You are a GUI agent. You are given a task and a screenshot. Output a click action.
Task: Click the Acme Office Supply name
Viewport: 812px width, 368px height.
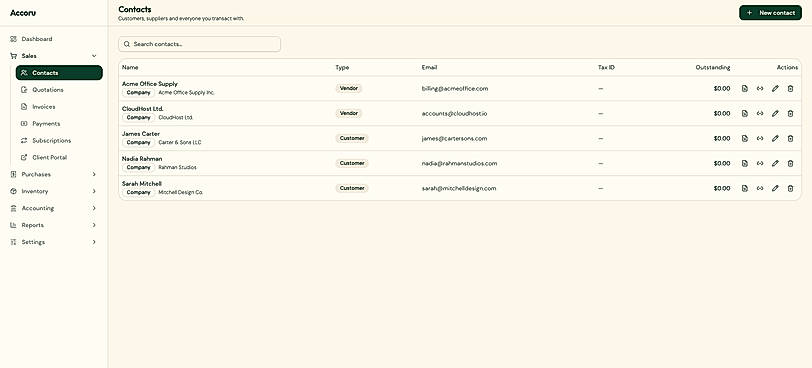(x=150, y=84)
